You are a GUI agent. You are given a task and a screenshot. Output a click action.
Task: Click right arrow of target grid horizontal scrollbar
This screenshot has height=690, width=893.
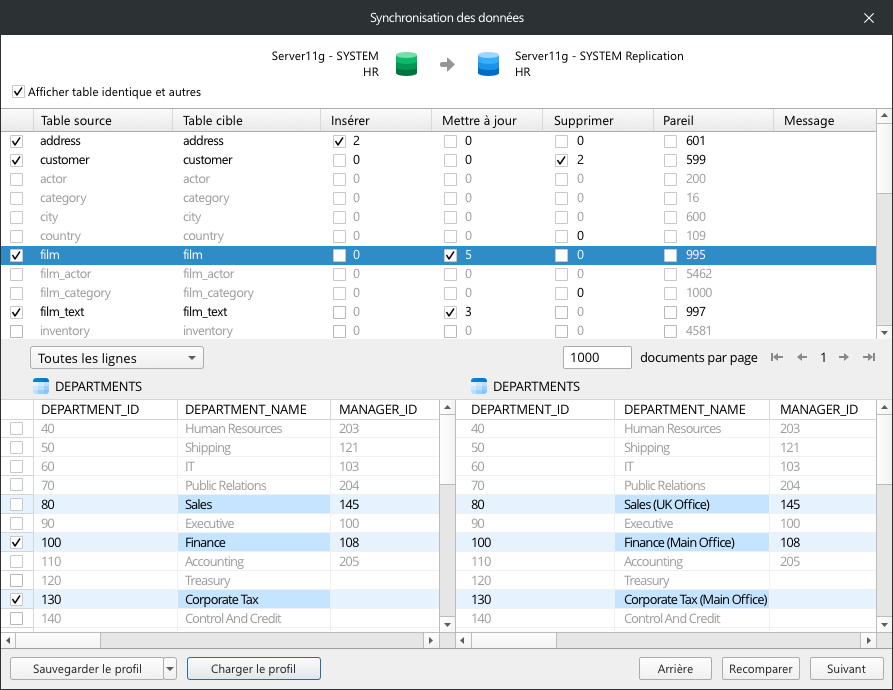tap(869, 640)
